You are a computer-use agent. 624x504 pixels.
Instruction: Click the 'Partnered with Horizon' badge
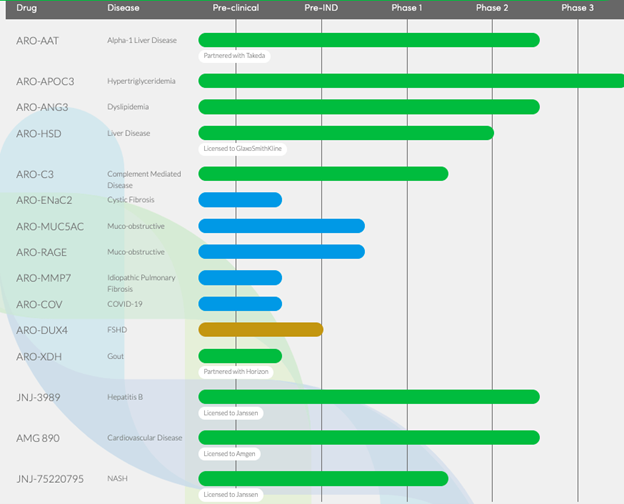click(238, 370)
